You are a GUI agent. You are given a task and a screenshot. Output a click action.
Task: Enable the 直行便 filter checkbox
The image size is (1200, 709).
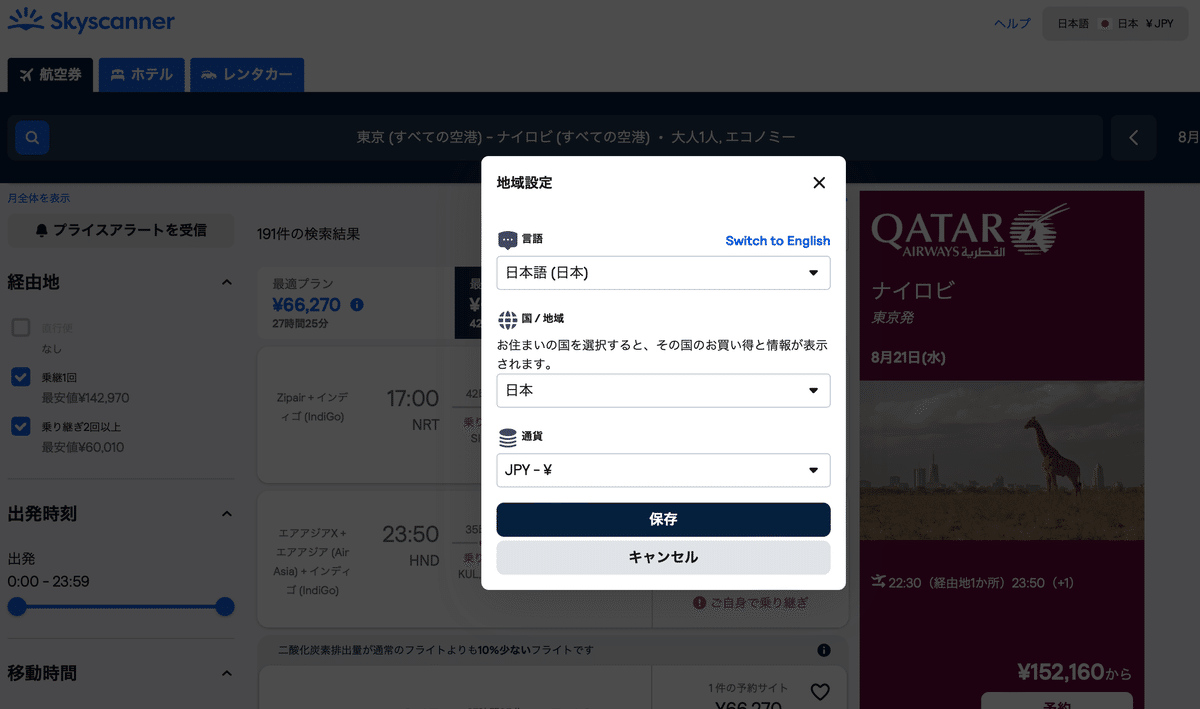[x=22, y=327]
